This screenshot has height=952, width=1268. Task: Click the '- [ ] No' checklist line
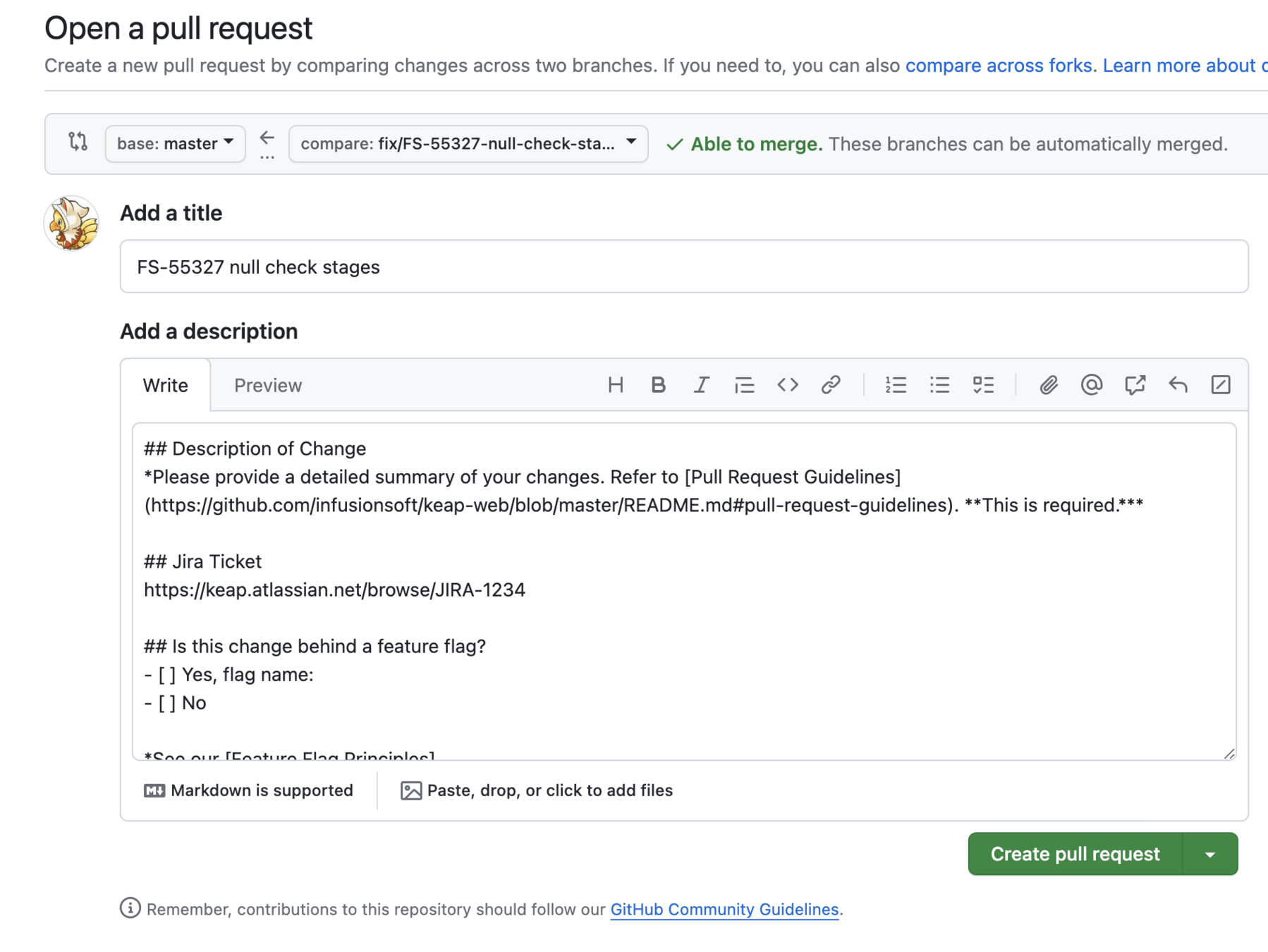coord(175,703)
